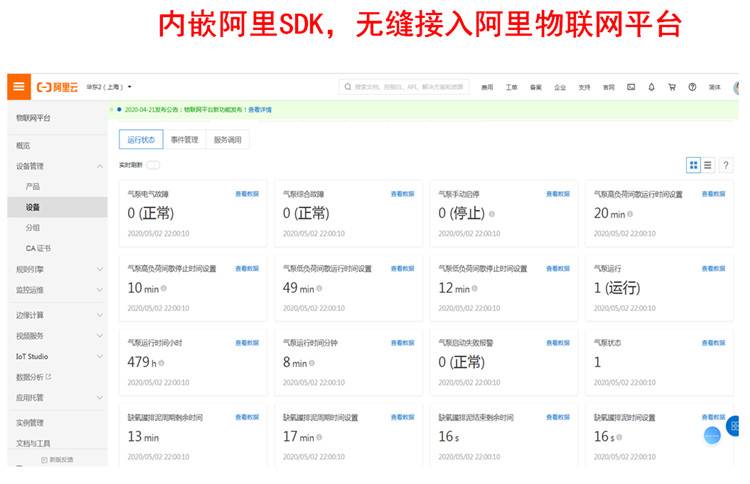Click the 新版反馈 feedback icon in sidebar
The height and width of the screenshot is (484, 750).
coord(44,460)
